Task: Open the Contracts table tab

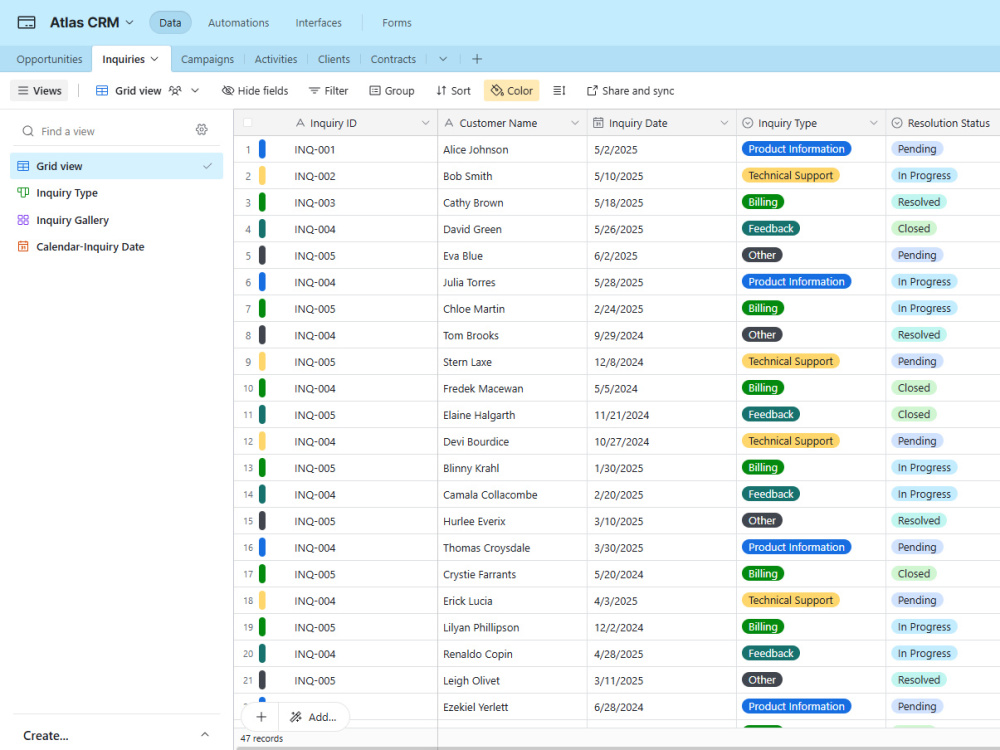Action: (x=393, y=59)
